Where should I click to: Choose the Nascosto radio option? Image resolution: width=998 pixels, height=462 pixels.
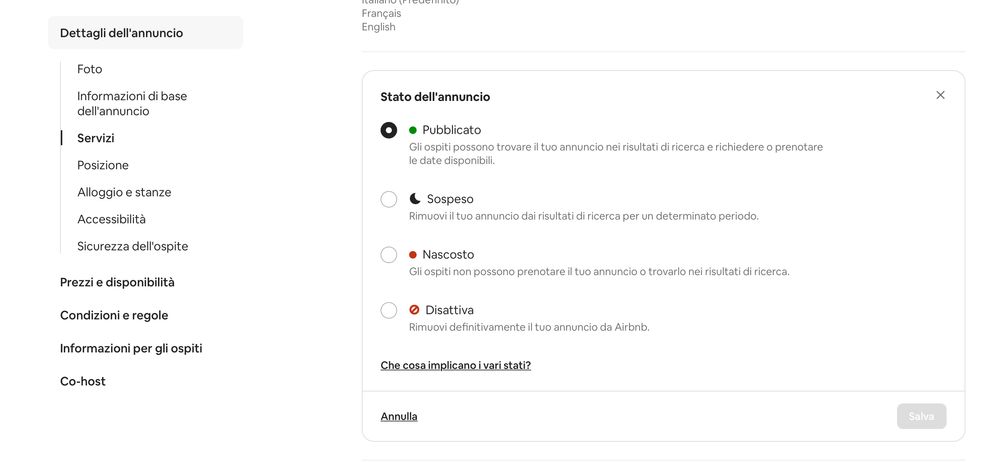pyautogui.click(x=389, y=255)
